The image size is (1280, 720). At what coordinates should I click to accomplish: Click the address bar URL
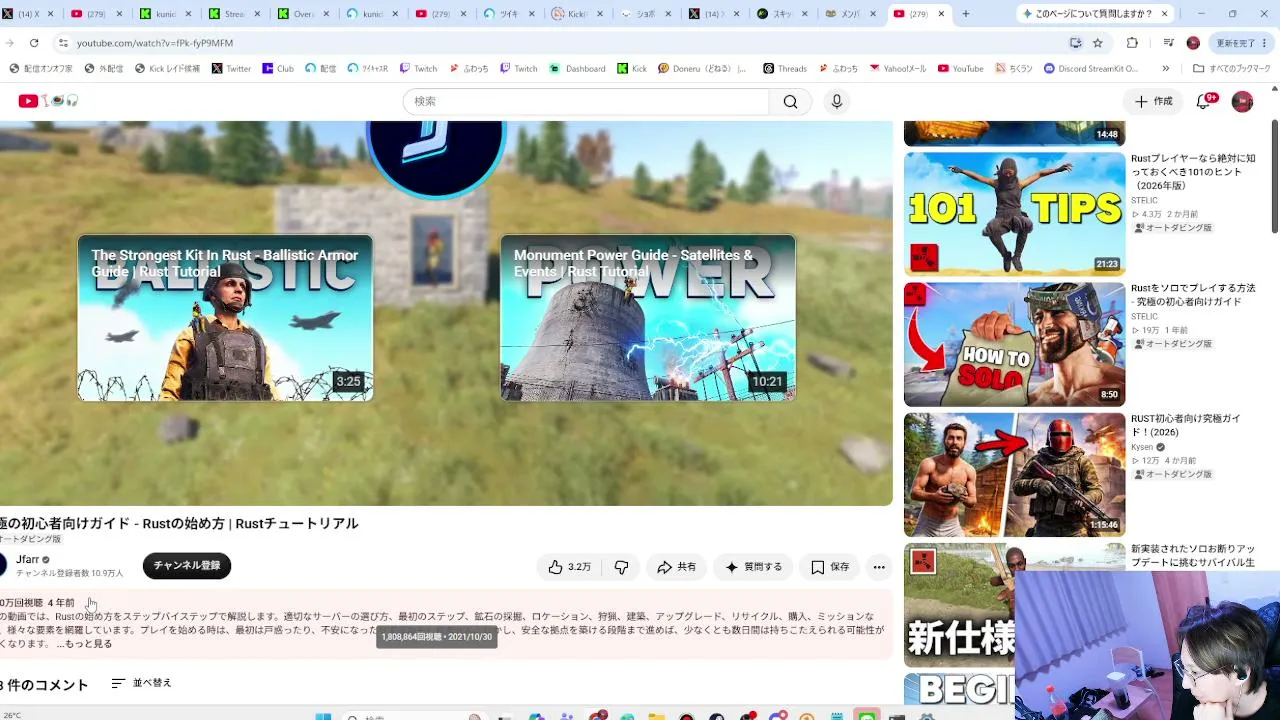(x=155, y=43)
